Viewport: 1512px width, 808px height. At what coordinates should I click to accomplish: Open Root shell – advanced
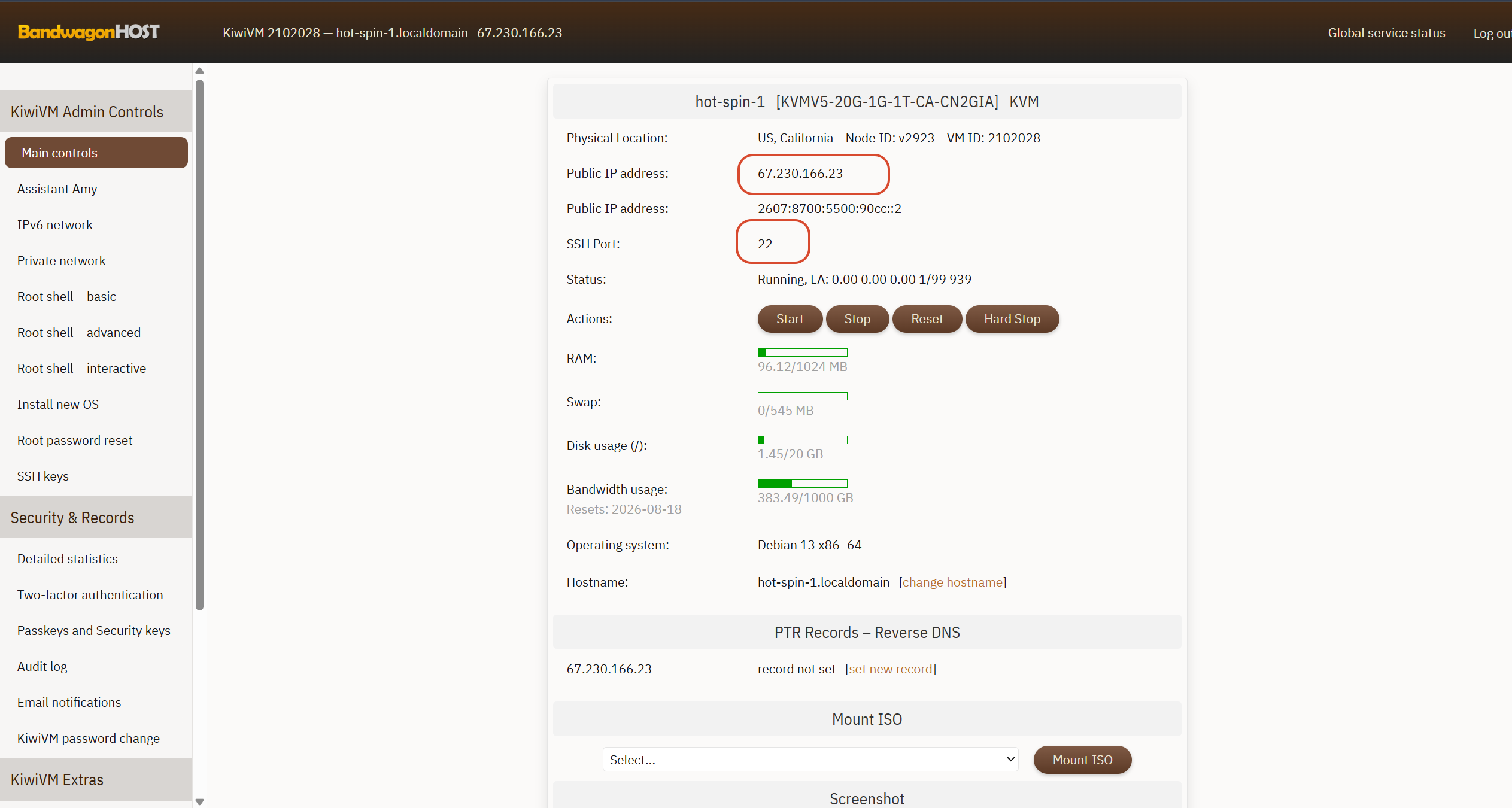[79, 332]
